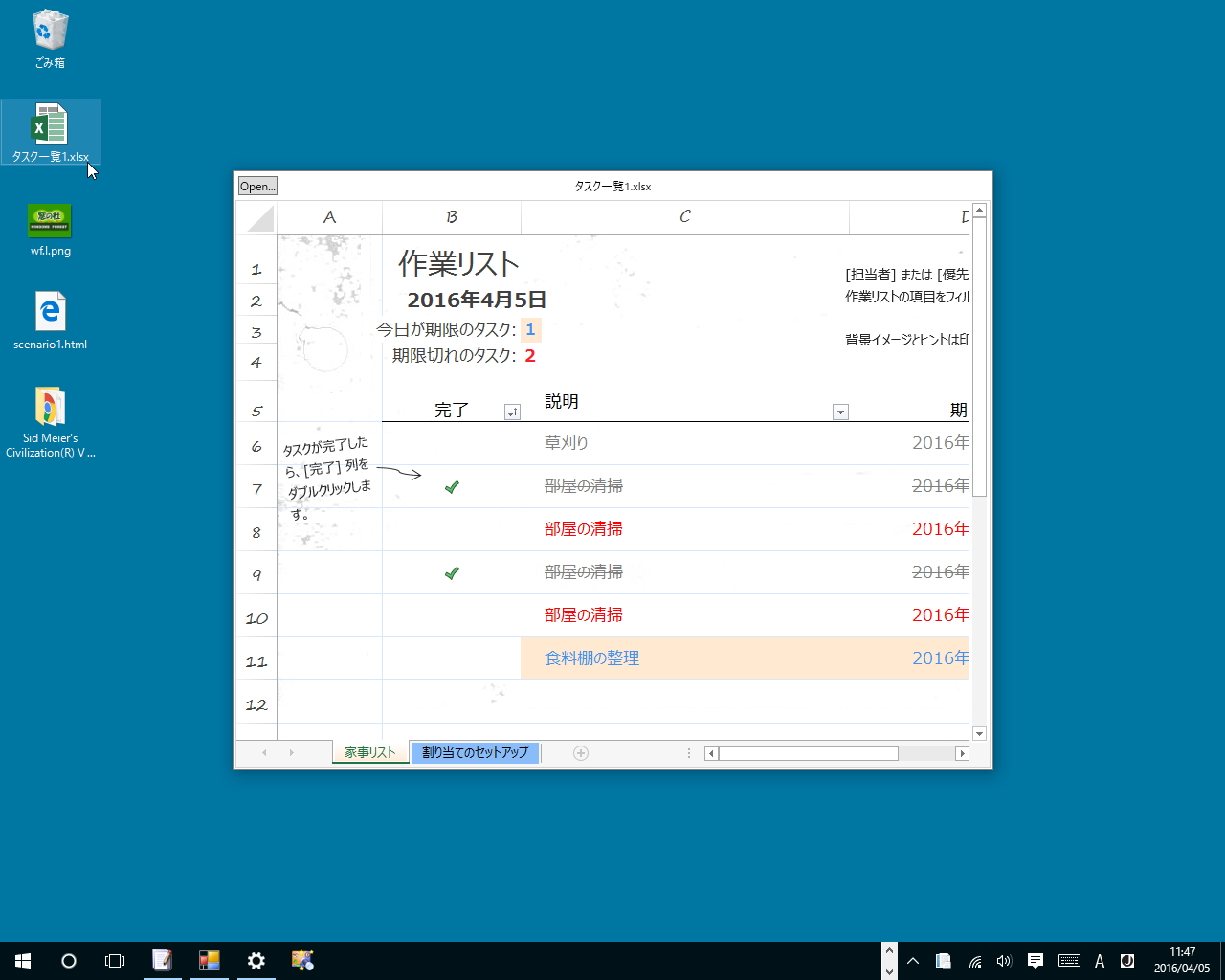
Task: Click the Task View icon on the taskbar
Action: click(115, 961)
